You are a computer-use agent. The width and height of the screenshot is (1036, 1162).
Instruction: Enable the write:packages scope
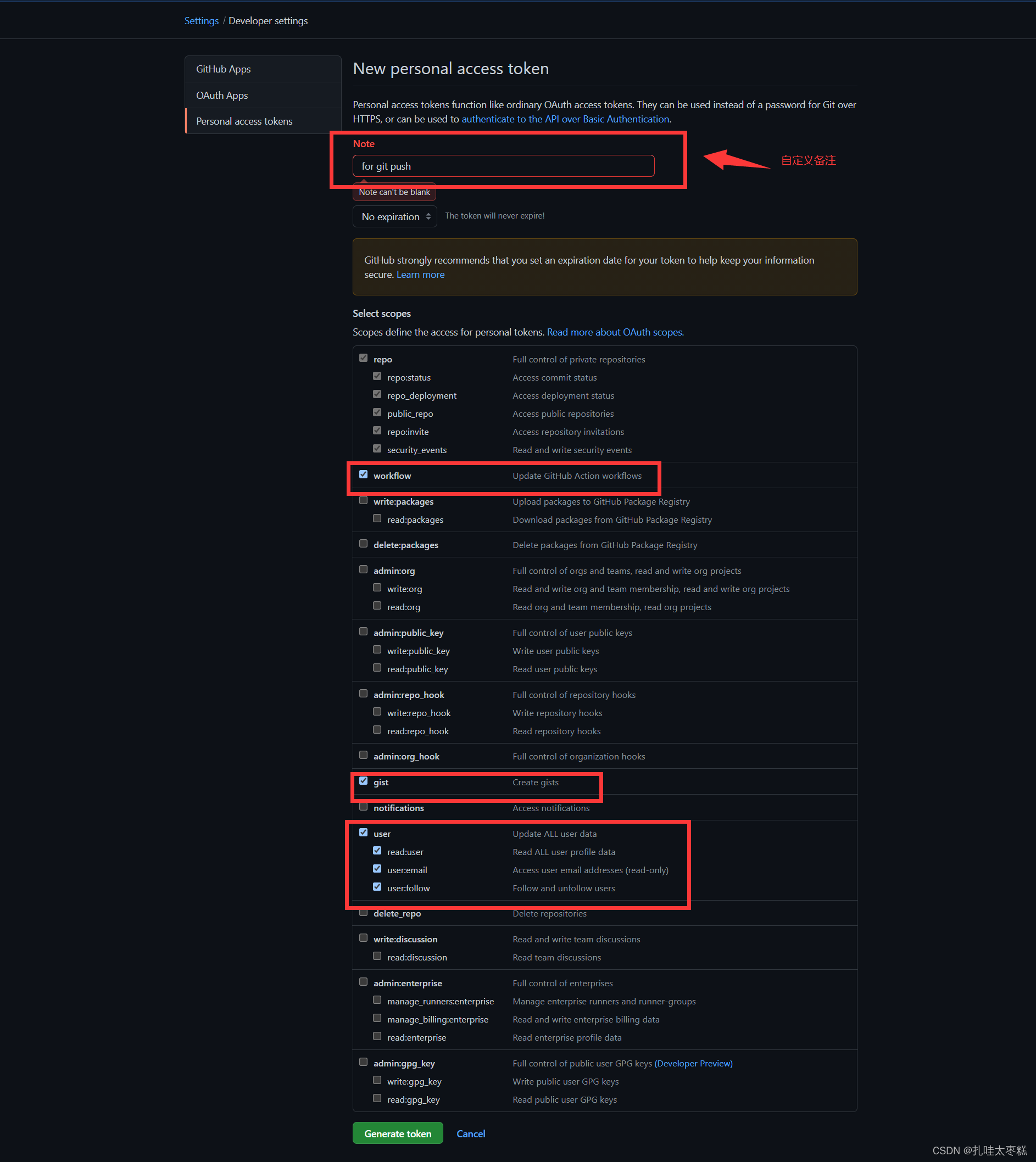coord(363,500)
